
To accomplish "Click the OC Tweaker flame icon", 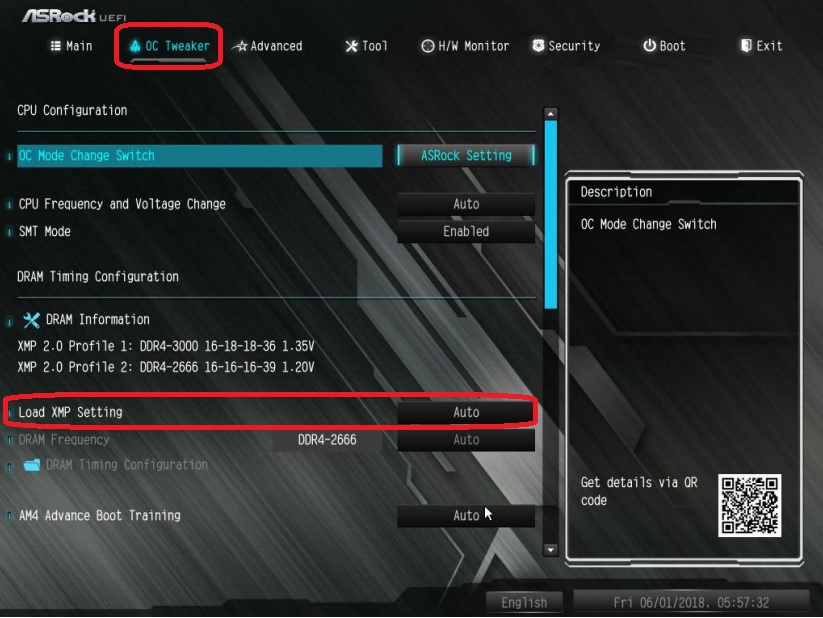I will click(135, 46).
